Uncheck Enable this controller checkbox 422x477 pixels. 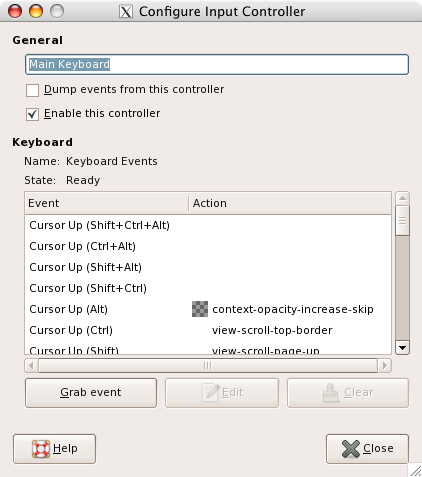(32, 114)
